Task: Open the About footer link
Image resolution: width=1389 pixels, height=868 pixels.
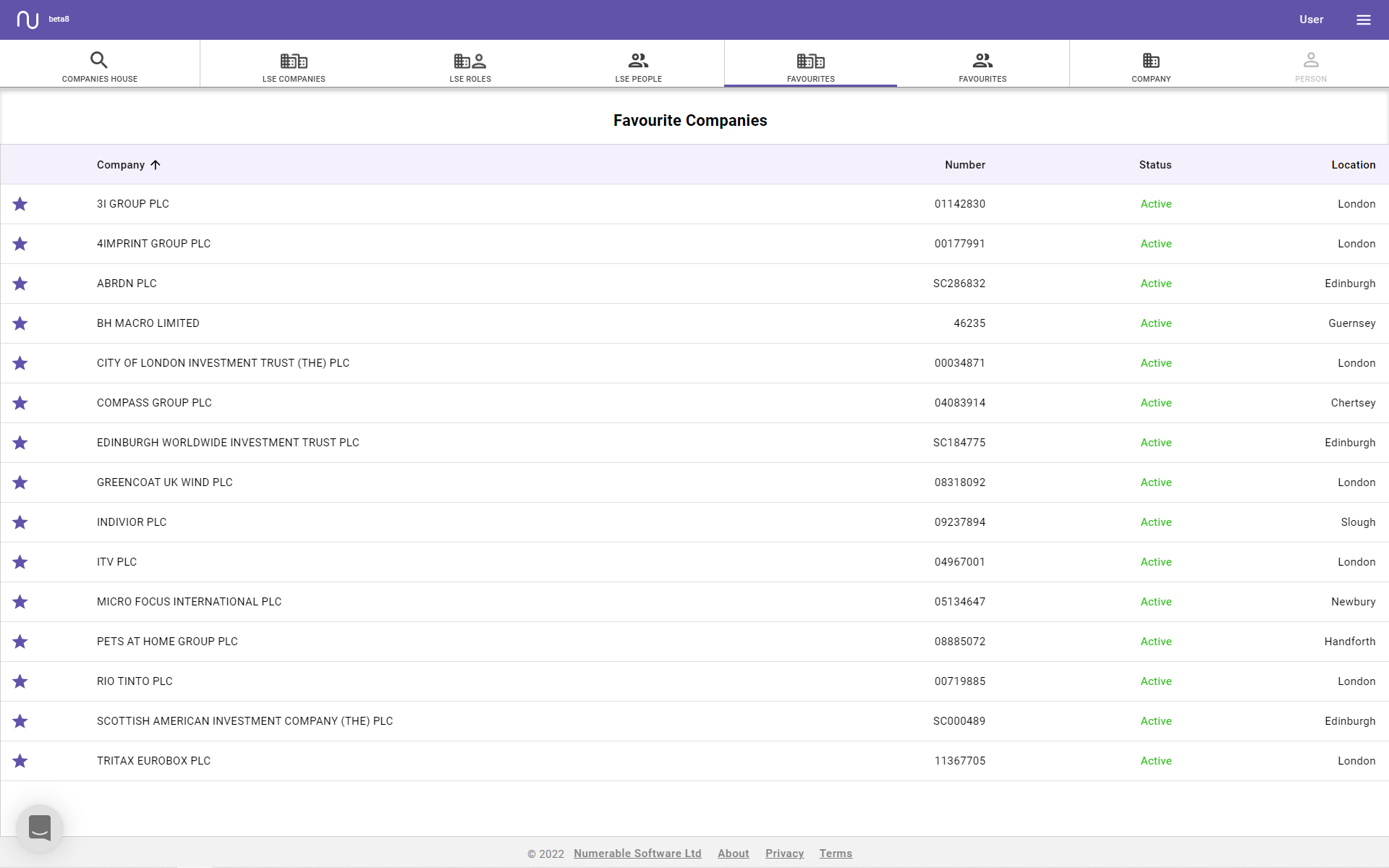Action: [x=733, y=854]
